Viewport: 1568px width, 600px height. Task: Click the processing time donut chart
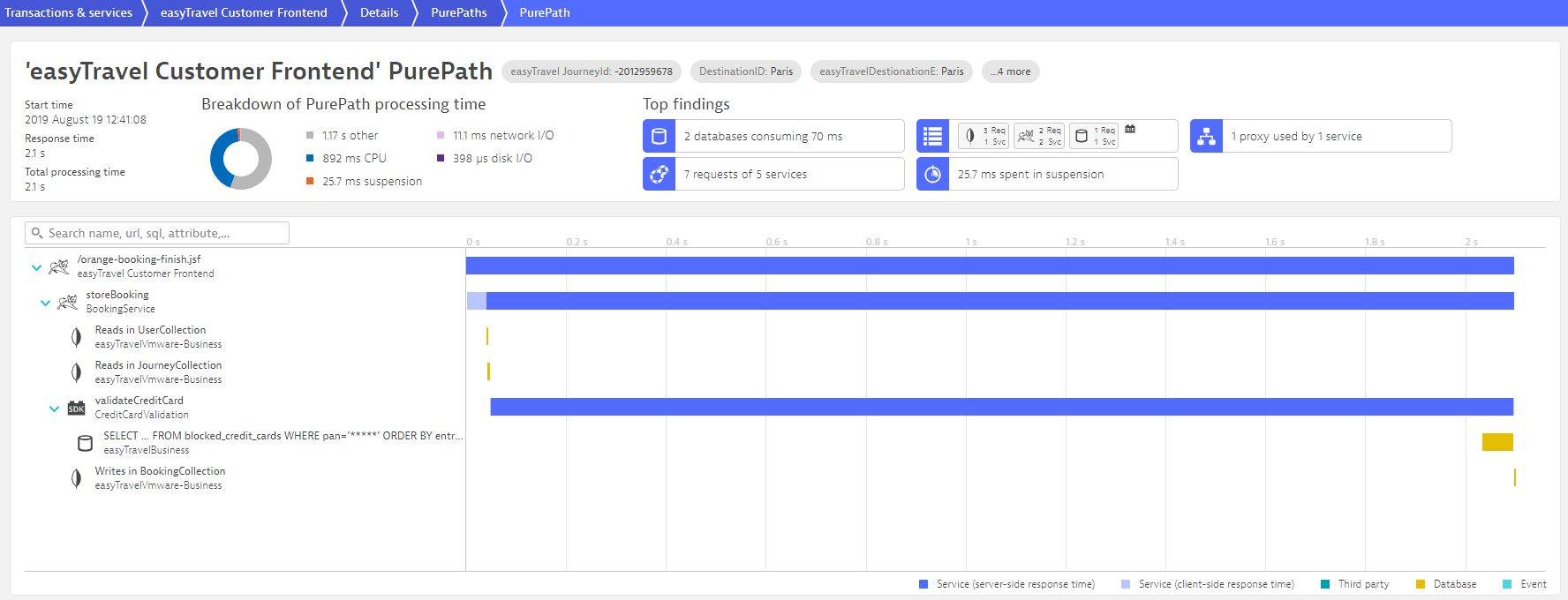(x=241, y=159)
